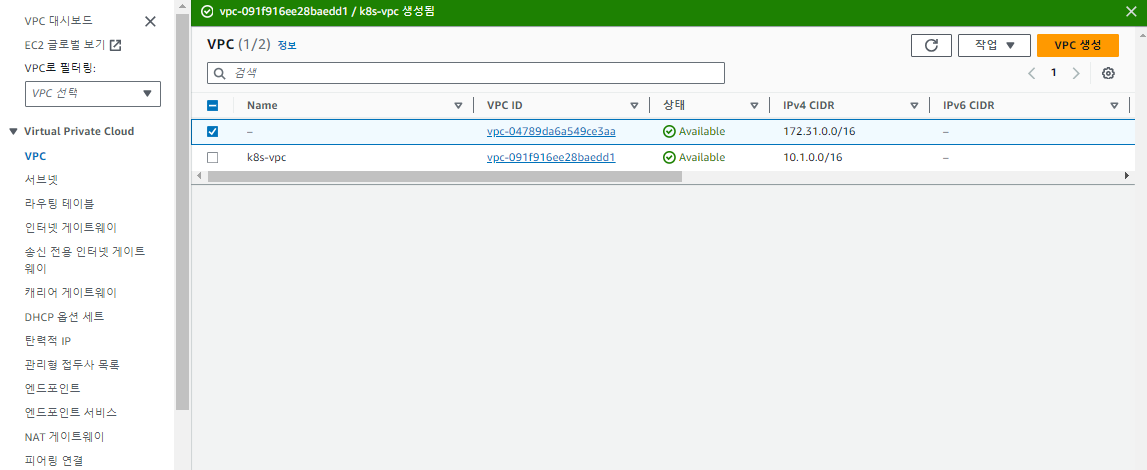Open DHCP 옵션 세트 in sidebar

64,317
